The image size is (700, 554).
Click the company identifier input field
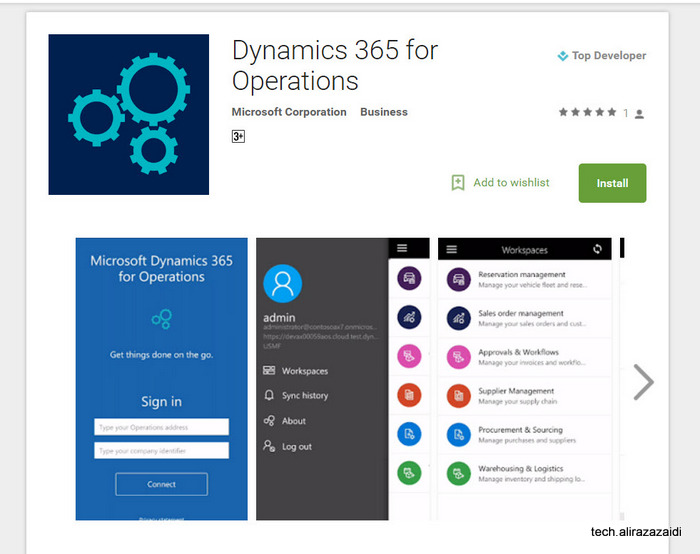coord(161,450)
